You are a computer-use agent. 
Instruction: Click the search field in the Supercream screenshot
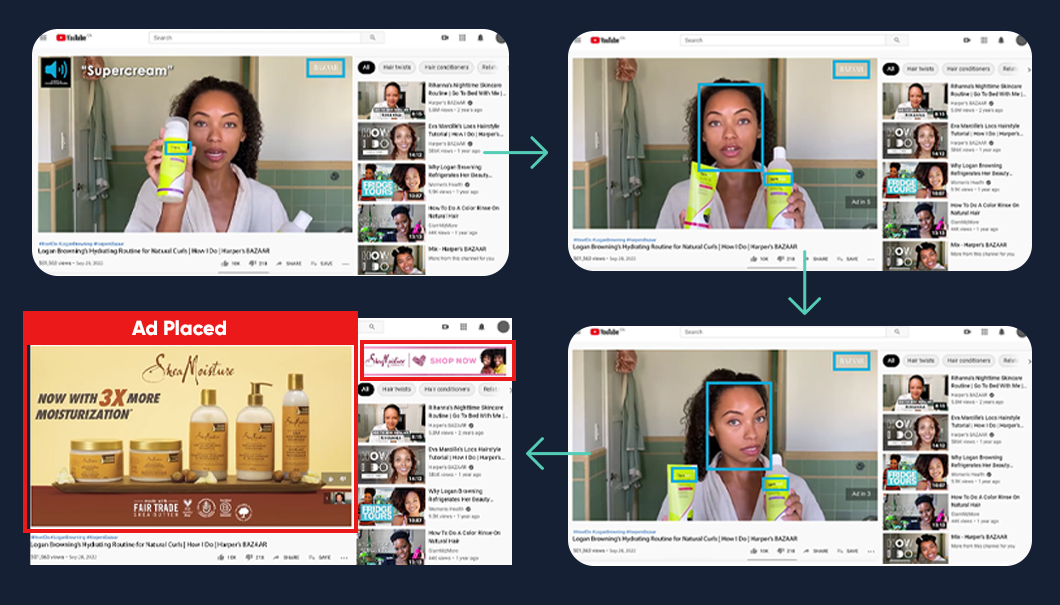[256, 38]
